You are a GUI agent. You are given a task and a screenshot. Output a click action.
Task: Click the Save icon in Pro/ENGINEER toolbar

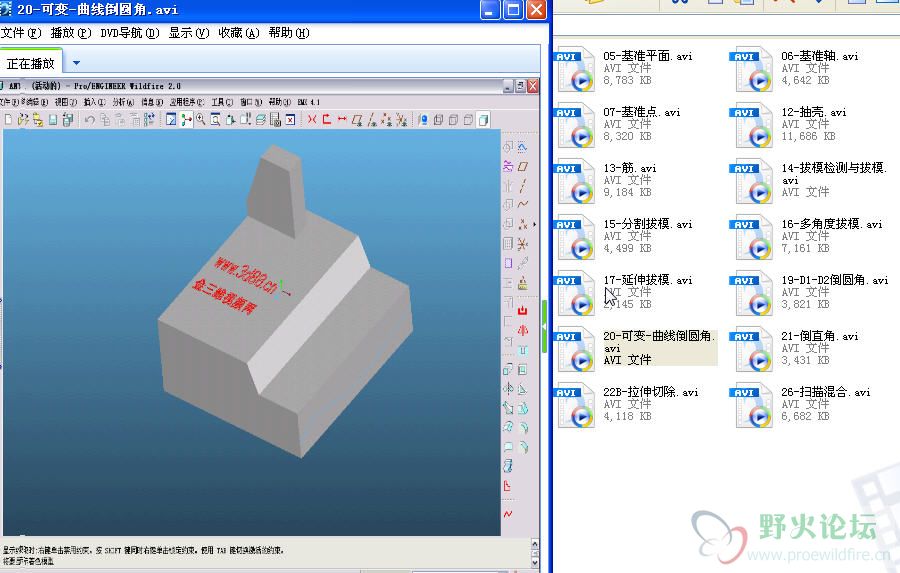53,119
